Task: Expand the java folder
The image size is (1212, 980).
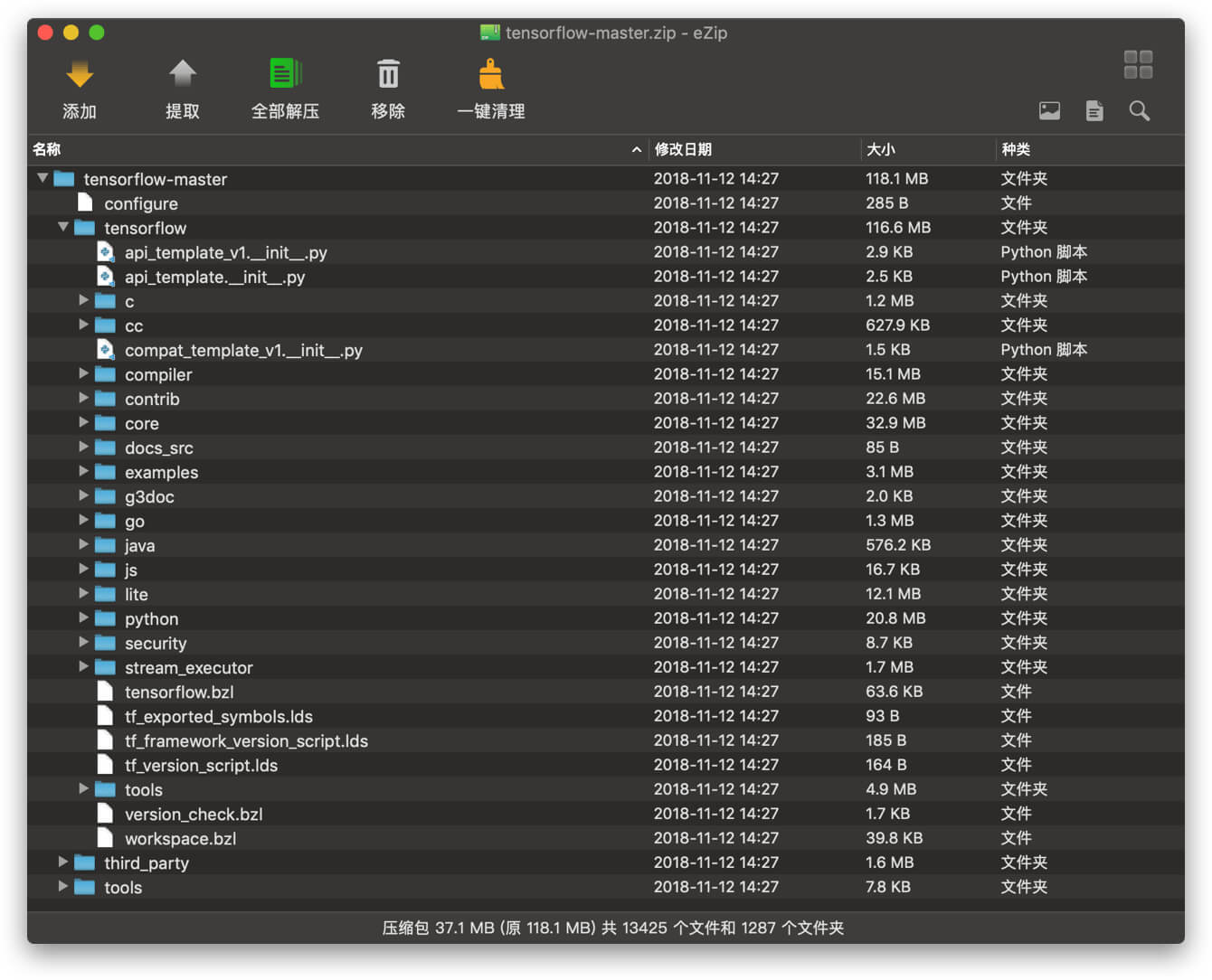Action: pos(83,544)
